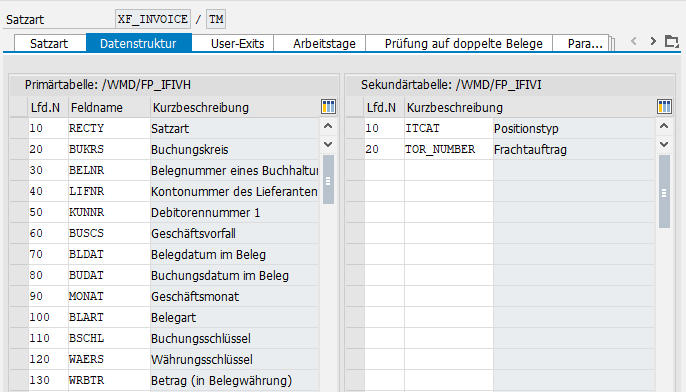Click the BUKRS field name cell

(108, 149)
